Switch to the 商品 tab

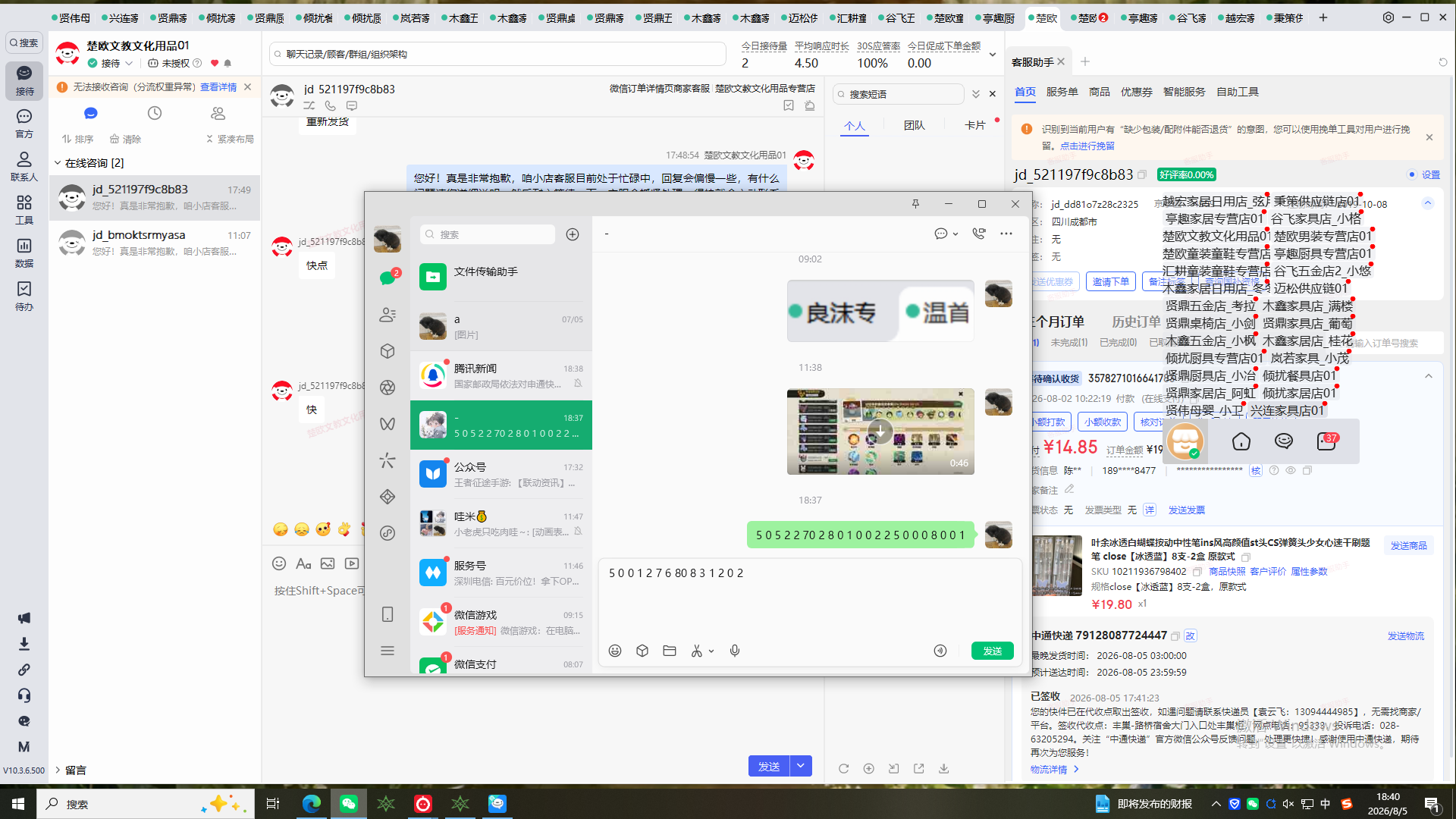click(1099, 92)
